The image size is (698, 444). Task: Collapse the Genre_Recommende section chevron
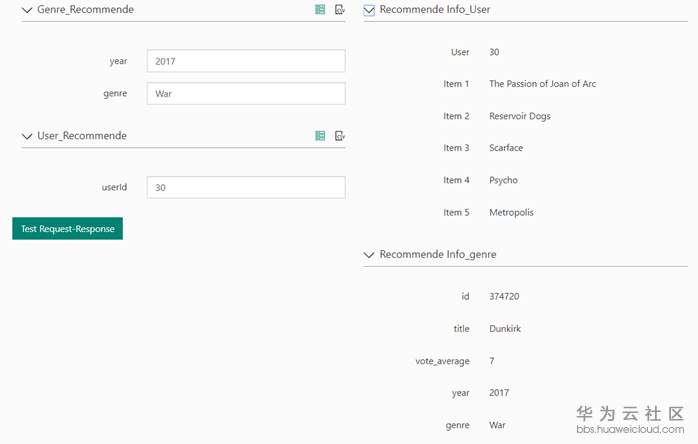pos(27,10)
